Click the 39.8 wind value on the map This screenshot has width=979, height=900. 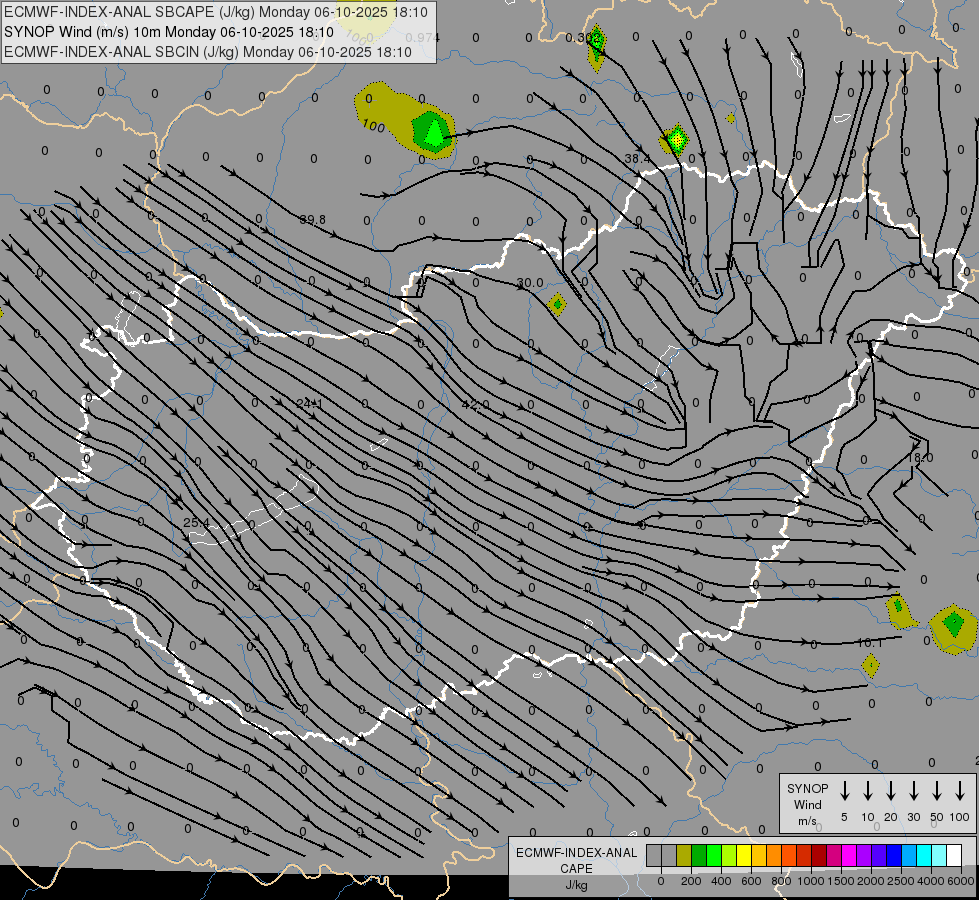click(313, 220)
